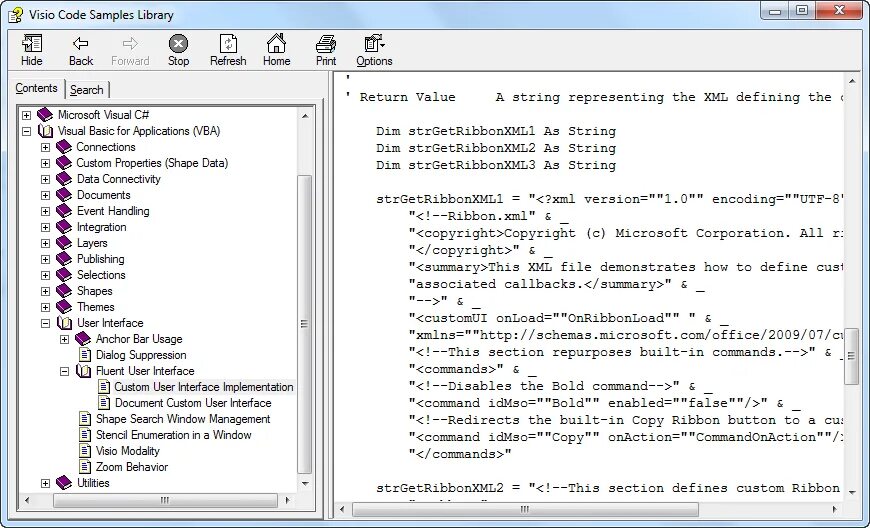Click the Microsoft Visual C# book icon
This screenshot has width=870, height=528.
click(44, 115)
